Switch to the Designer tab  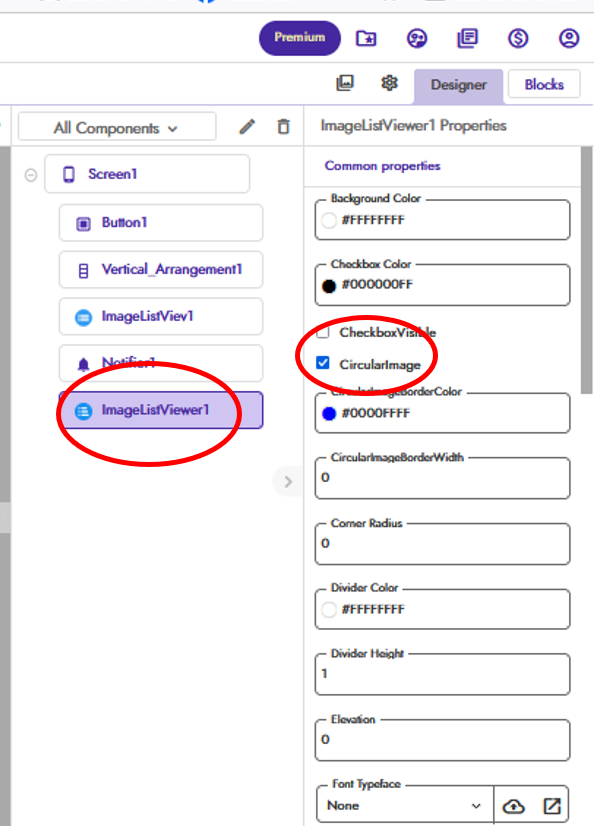coord(459,85)
